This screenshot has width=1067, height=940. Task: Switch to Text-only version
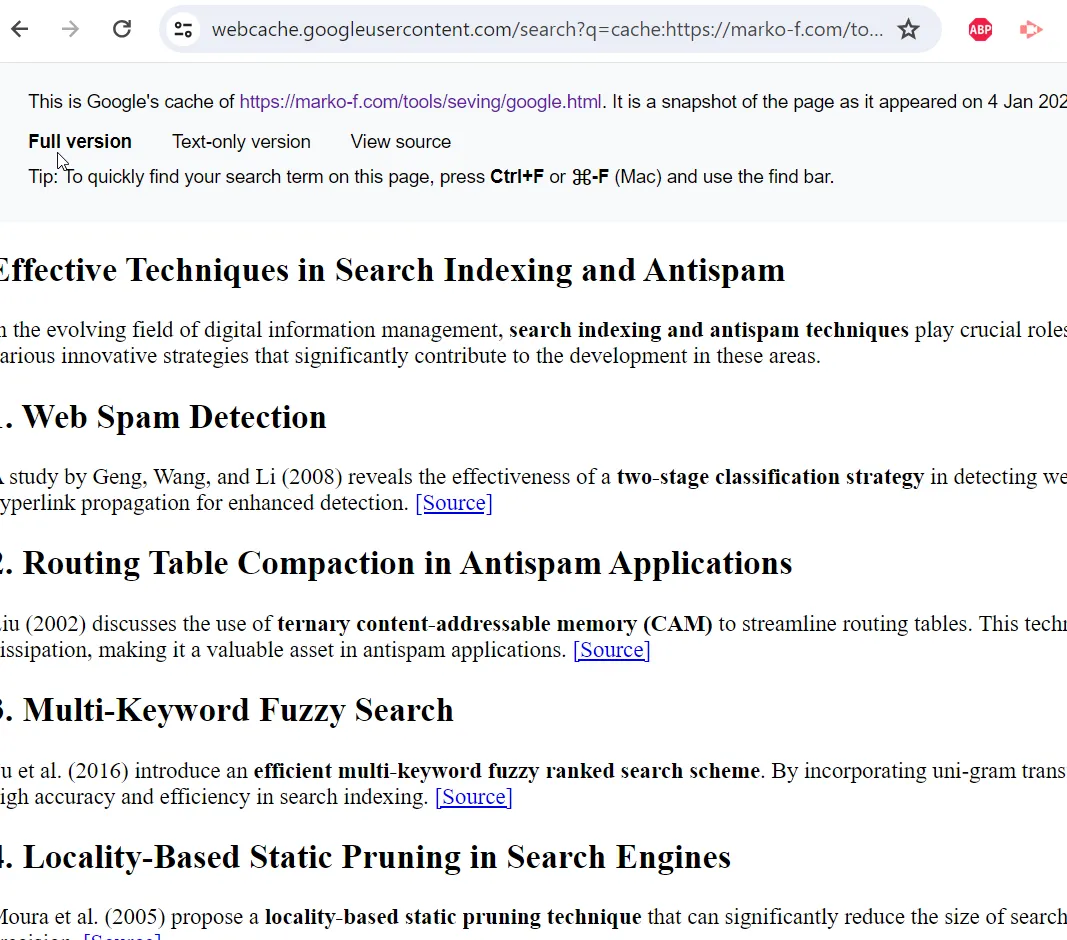(241, 142)
